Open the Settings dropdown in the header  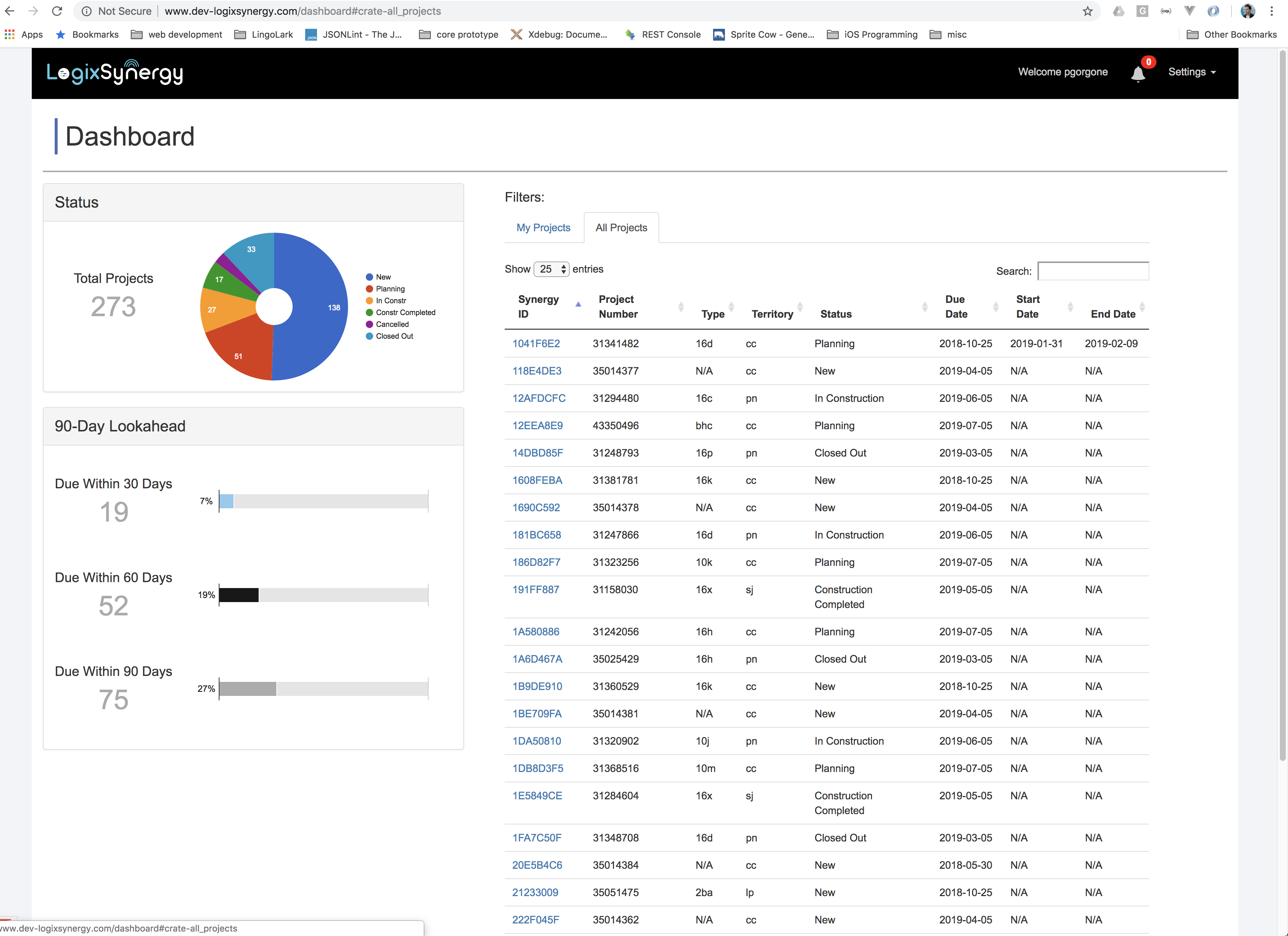[1192, 72]
